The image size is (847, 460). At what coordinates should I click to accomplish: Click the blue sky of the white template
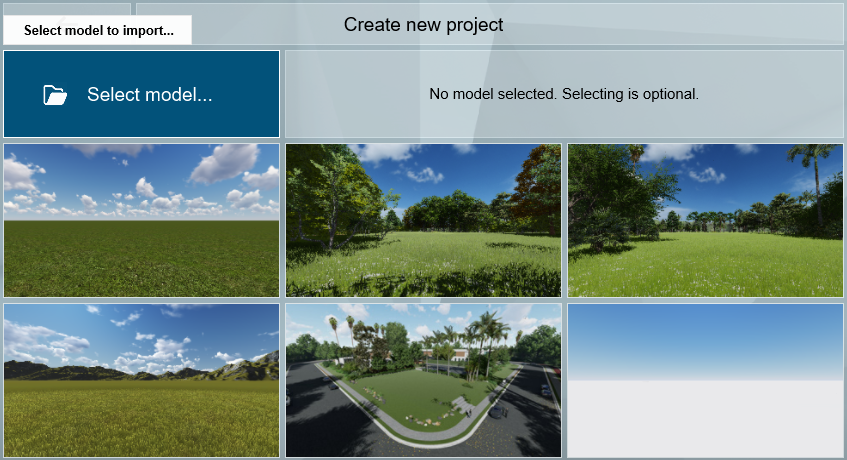click(x=705, y=330)
